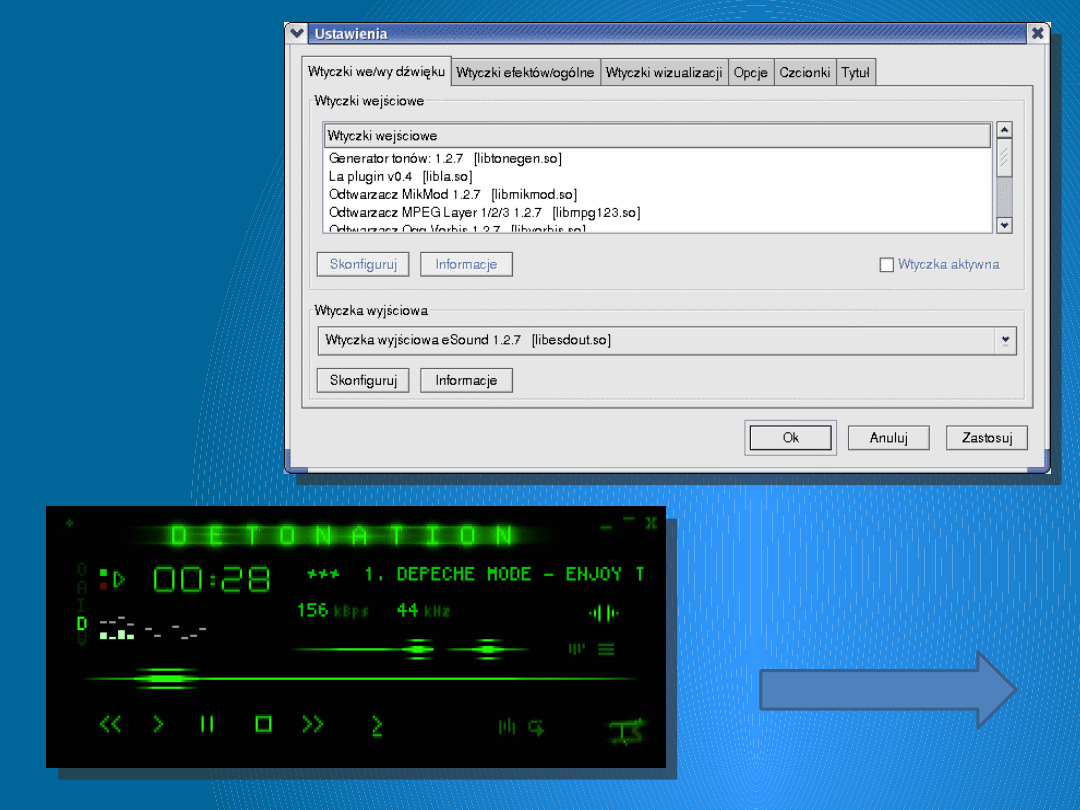Toggle the playlist window icon
The width and height of the screenshot is (1080, 810).
click(x=606, y=649)
